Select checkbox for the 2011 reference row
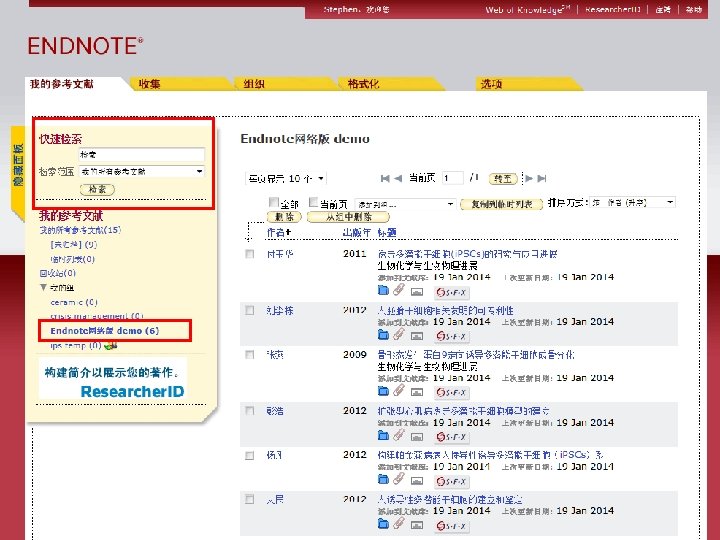The image size is (720, 540). (250, 254)
